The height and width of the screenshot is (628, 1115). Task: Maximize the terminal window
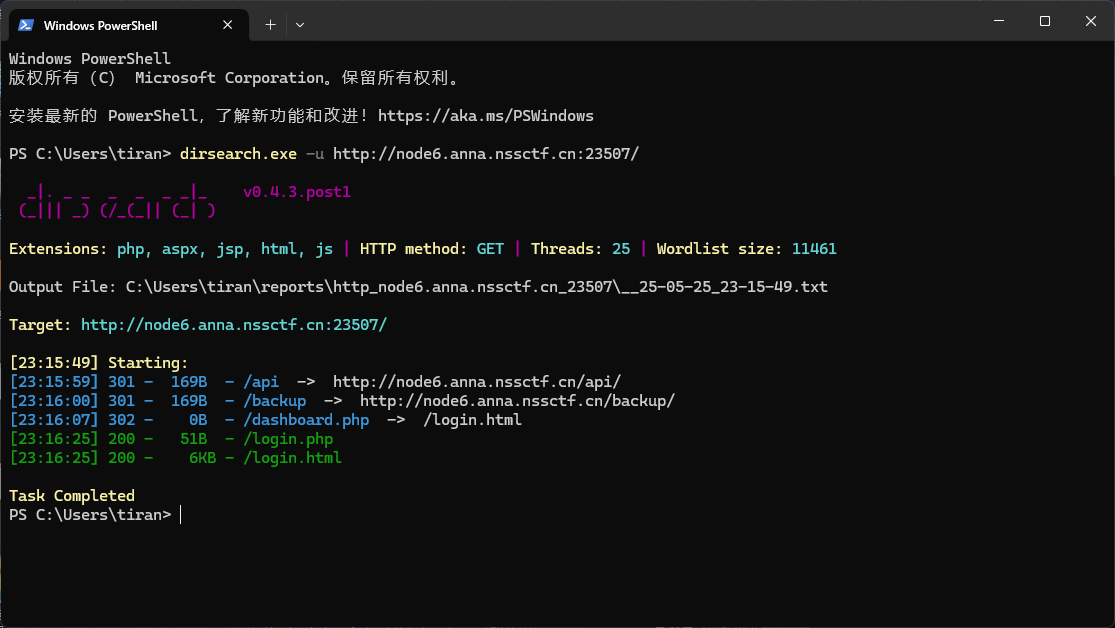pos(1045,22)
